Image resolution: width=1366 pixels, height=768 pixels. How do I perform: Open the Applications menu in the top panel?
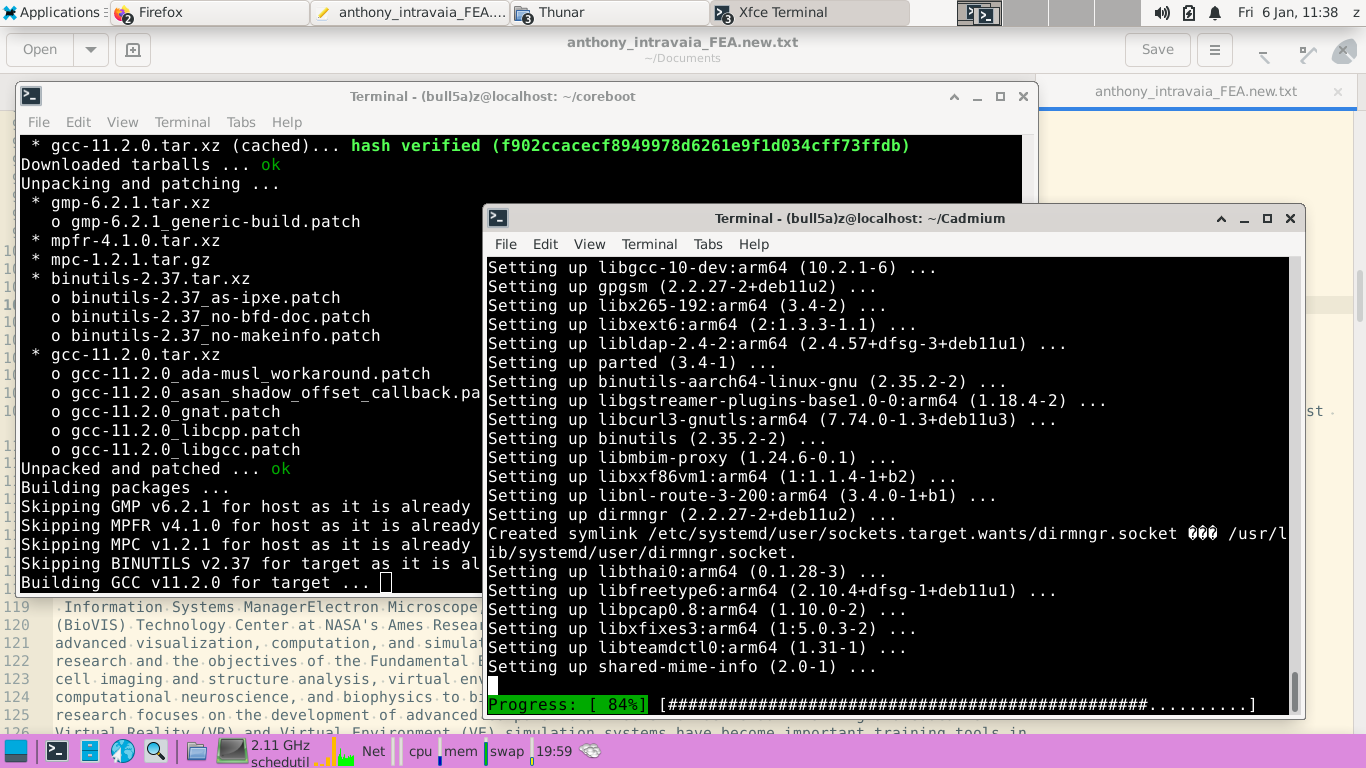51,13
